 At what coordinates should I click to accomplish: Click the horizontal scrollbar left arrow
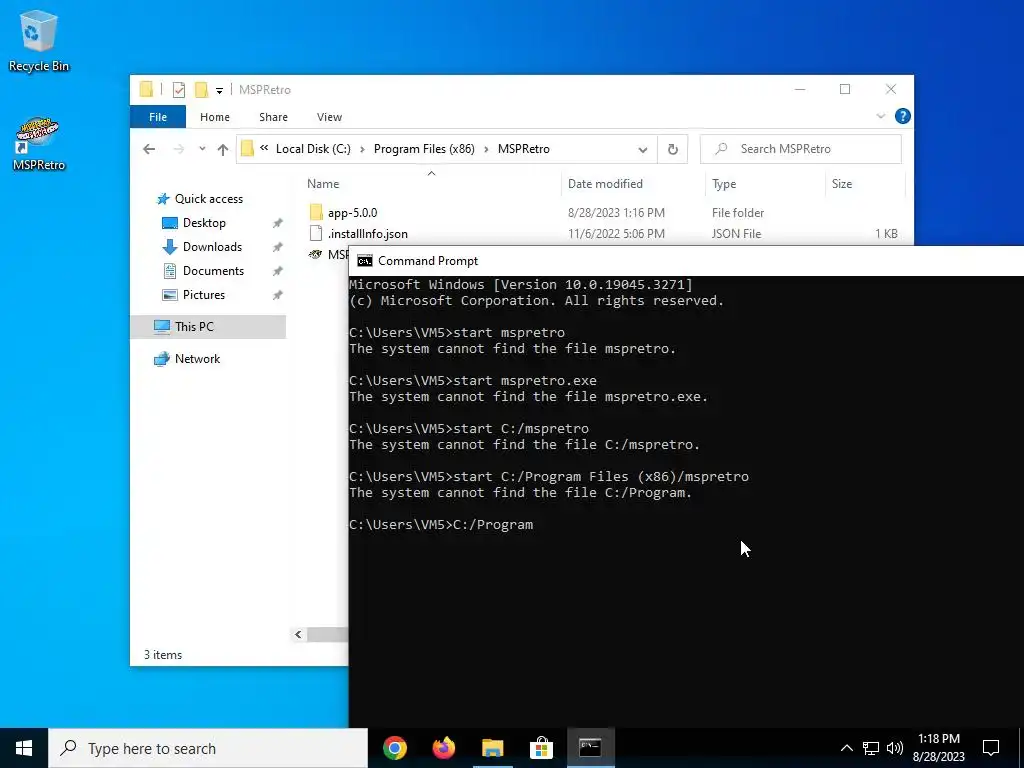click(298, 634)
